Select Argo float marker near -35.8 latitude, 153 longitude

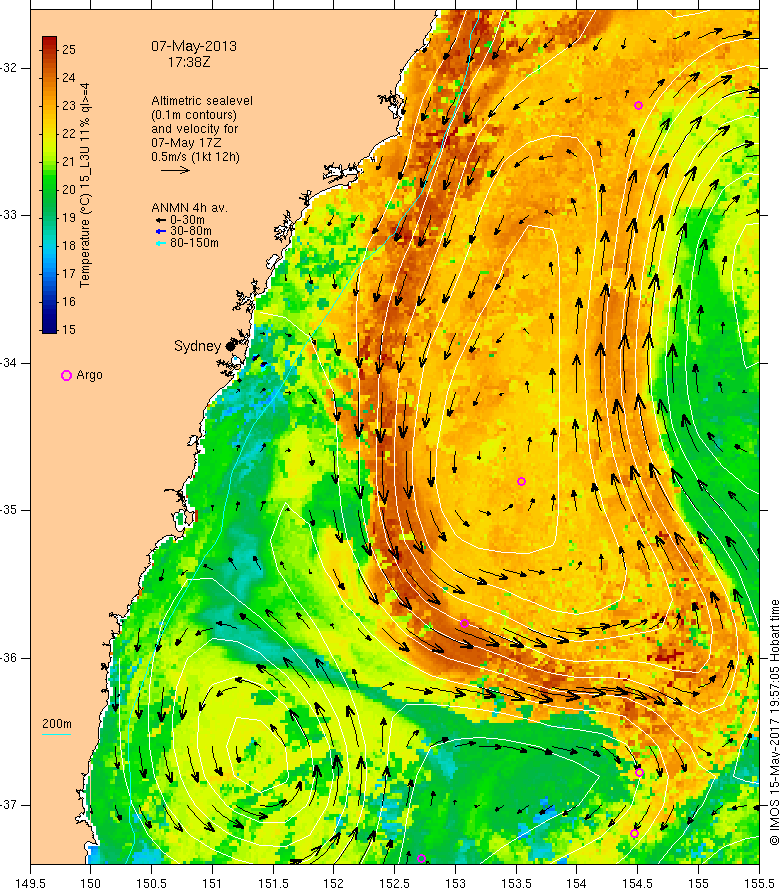[464, 623]
